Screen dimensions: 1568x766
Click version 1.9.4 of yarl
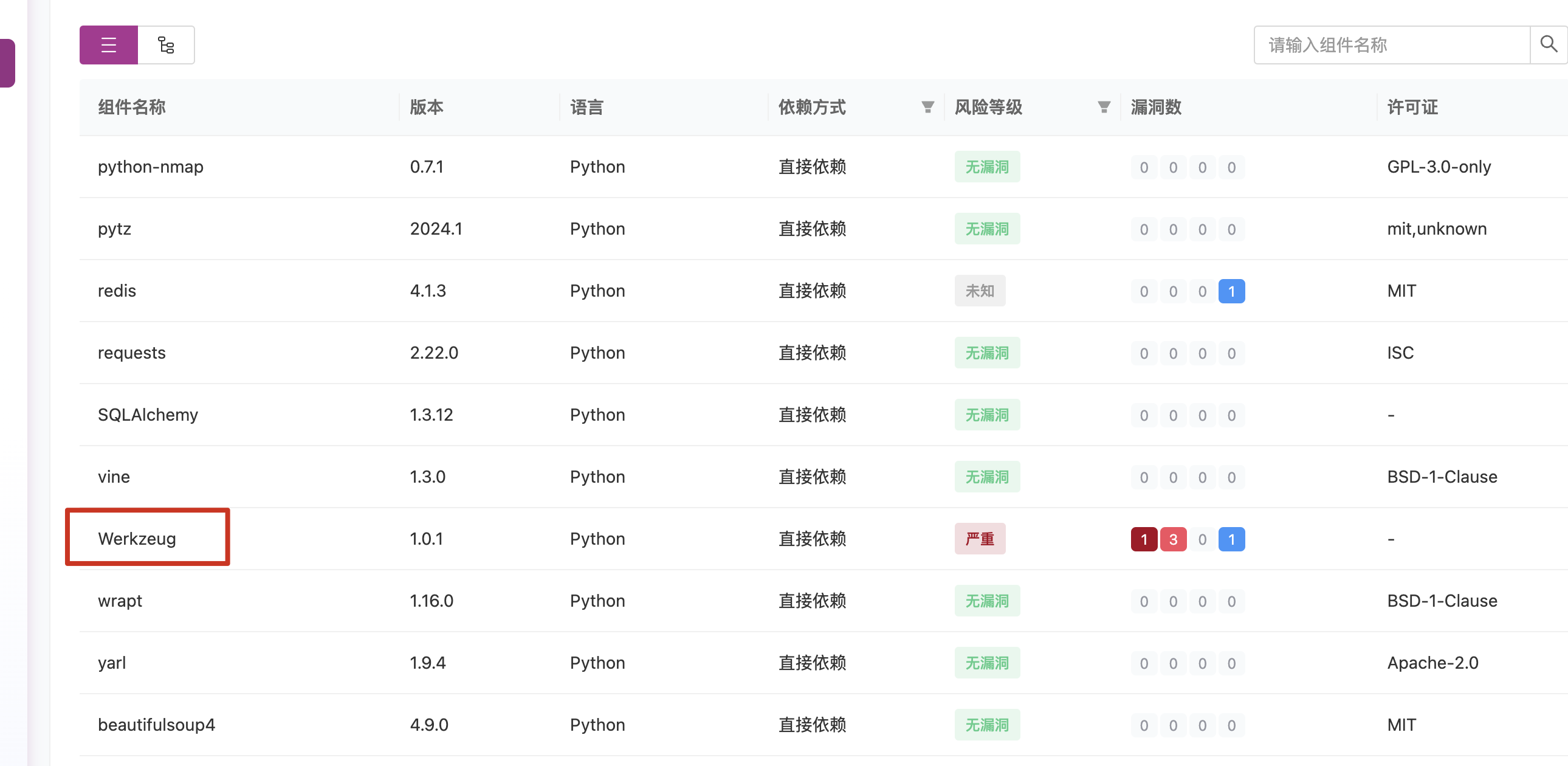pyautogui.click(x=427, y=663)
